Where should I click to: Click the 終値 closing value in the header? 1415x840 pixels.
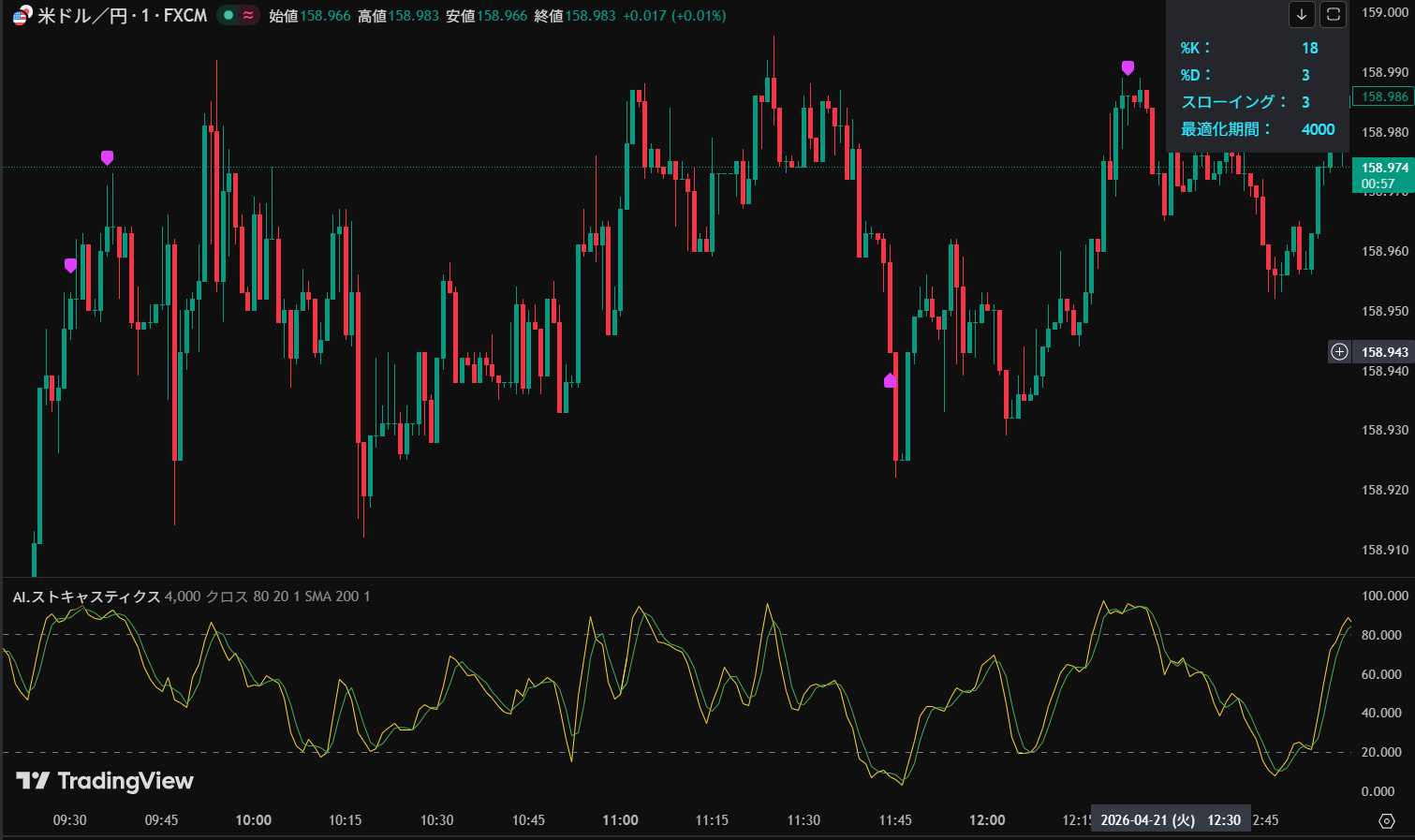click(x=574, y=16)
